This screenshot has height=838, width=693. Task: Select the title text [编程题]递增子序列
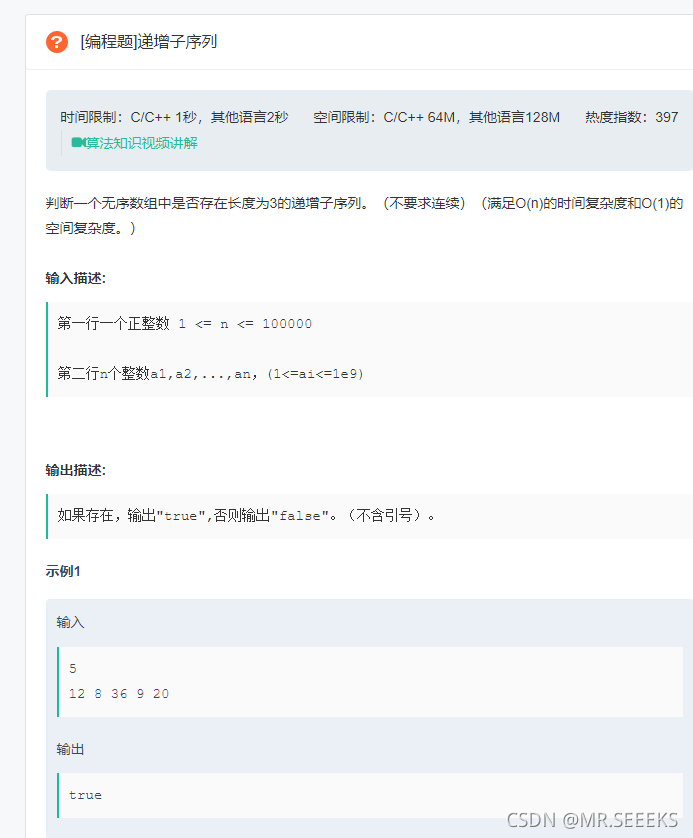point(149,42)
